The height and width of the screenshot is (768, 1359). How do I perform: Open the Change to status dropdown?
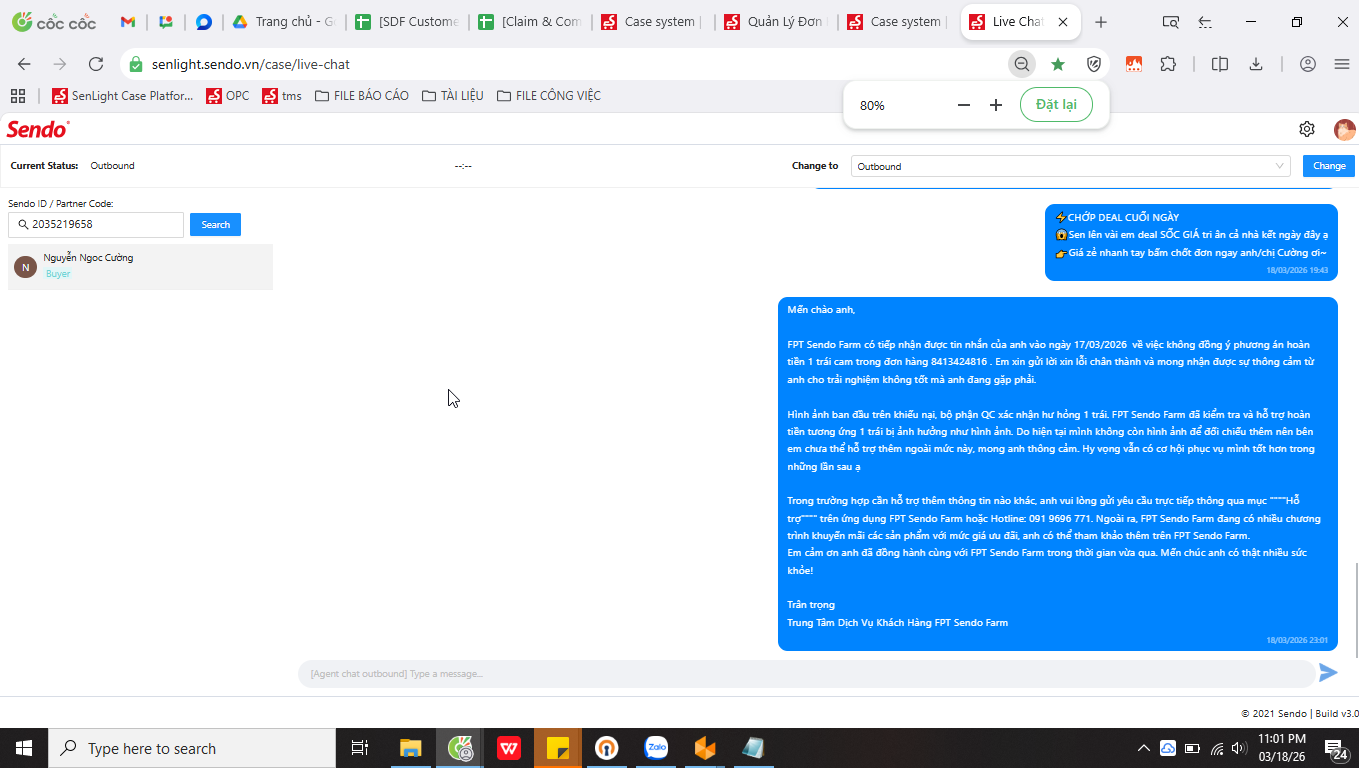pyautogui.click(x=1070, y=166)
